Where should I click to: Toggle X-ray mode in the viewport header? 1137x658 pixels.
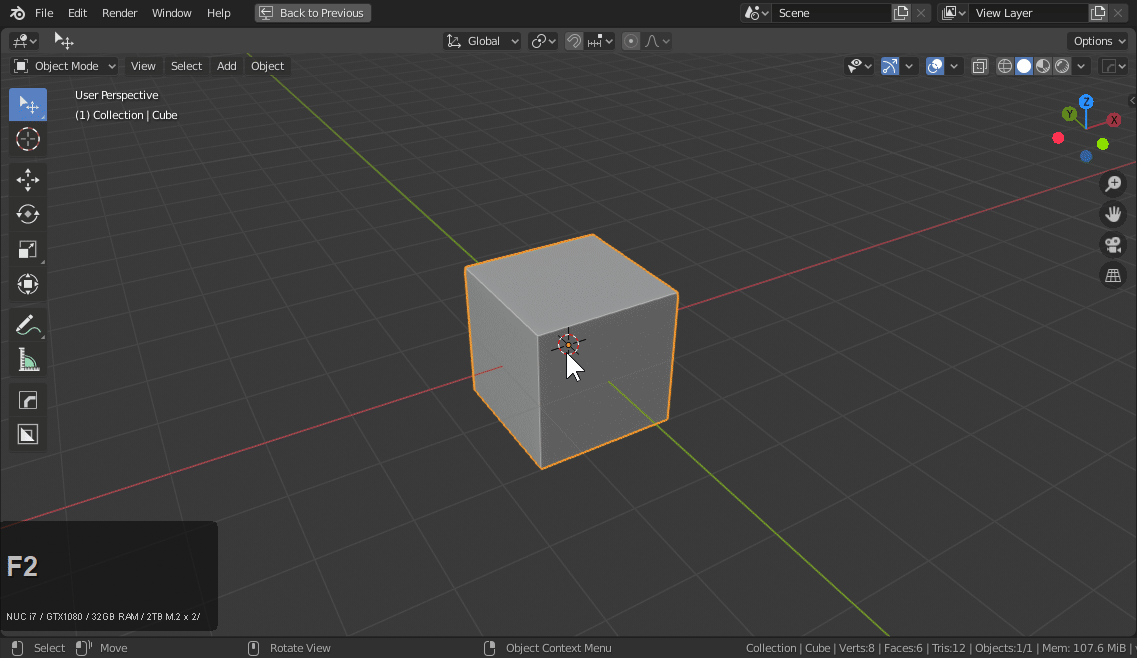tap(980, 66)
